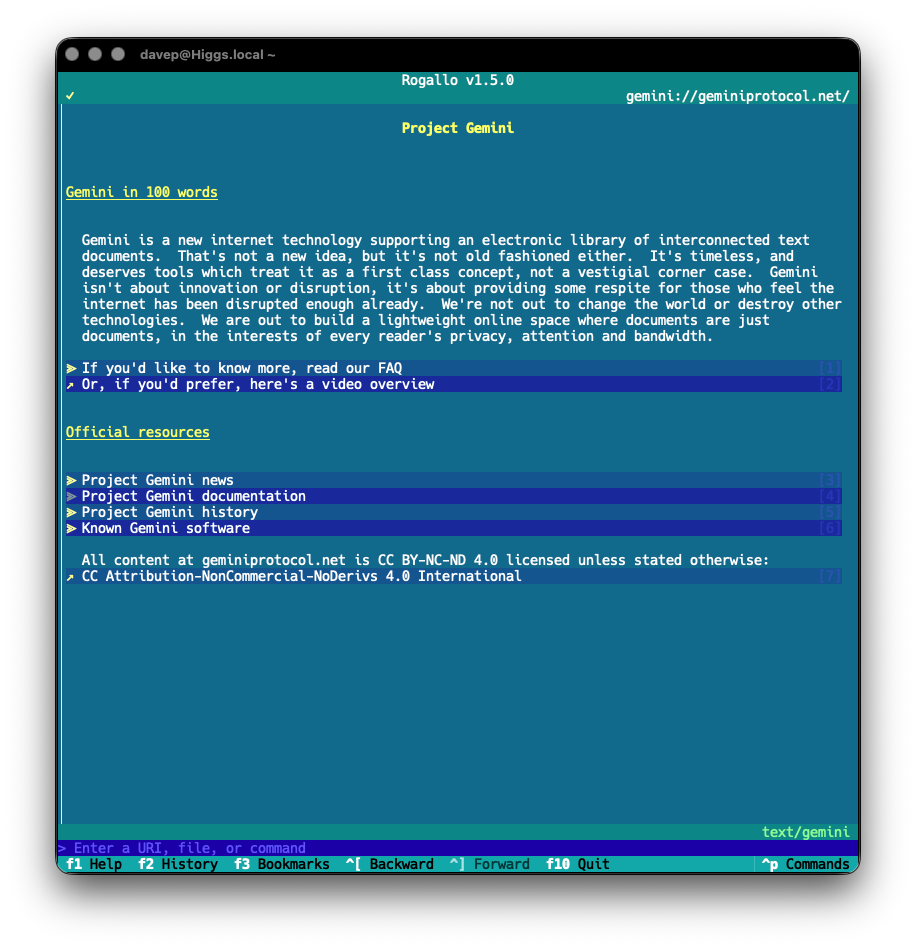
Task: Click the link number [7] marker
Action: (830, 576)
